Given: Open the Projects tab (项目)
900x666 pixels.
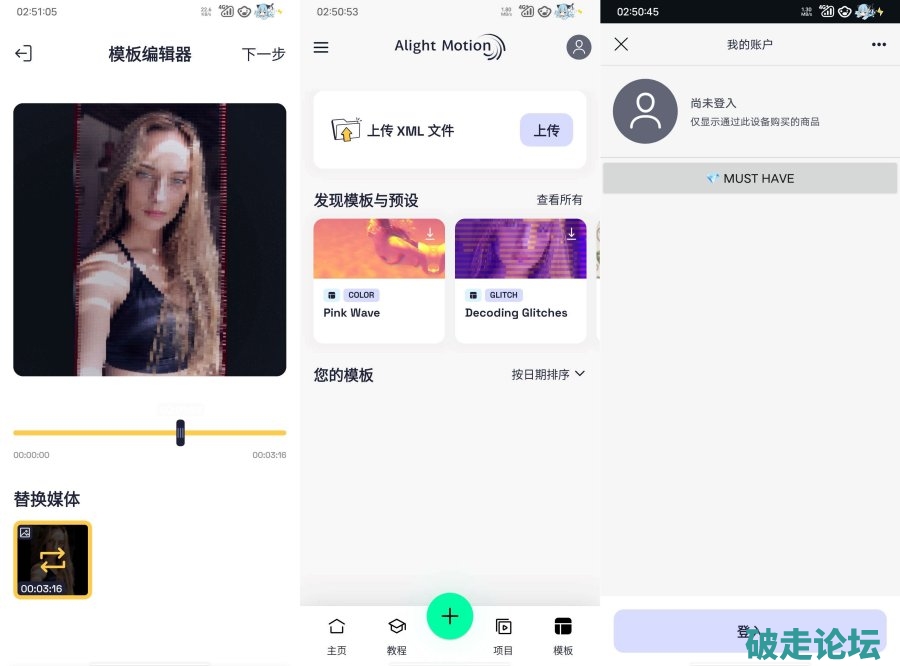Looking at the screenshot, I should [x=504, y=635].
